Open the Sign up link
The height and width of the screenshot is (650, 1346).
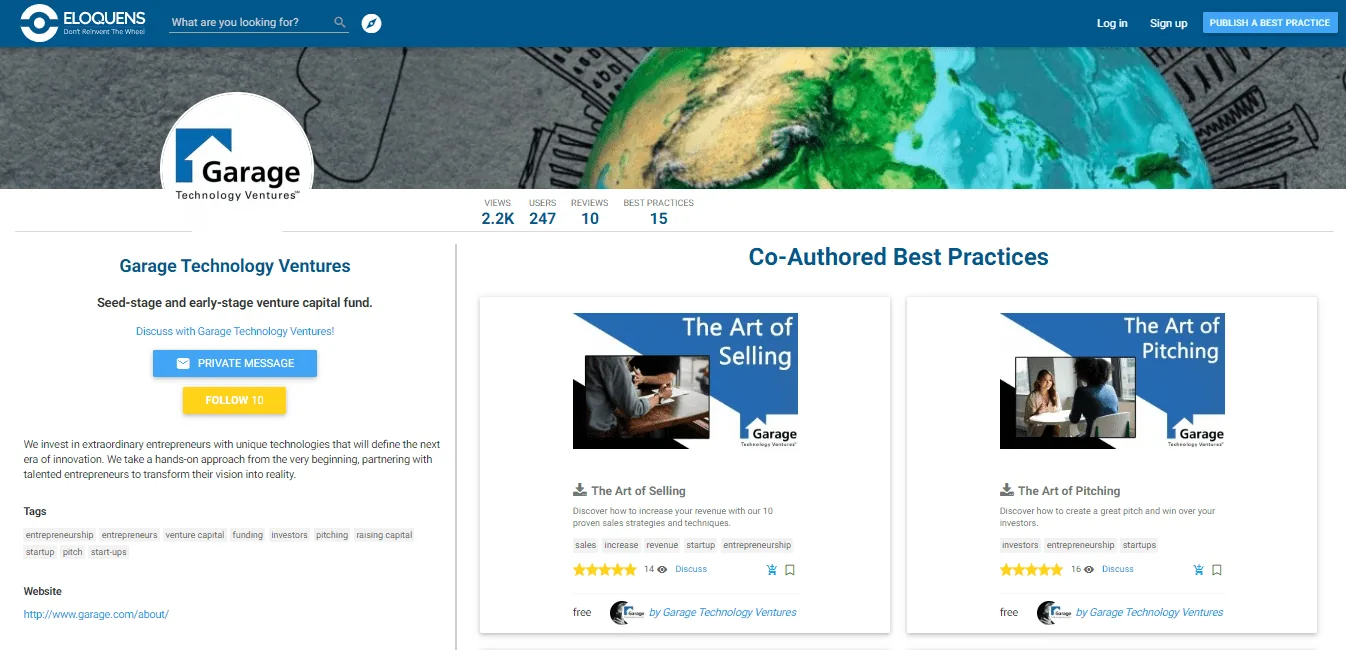click(x=1168, y=23)
